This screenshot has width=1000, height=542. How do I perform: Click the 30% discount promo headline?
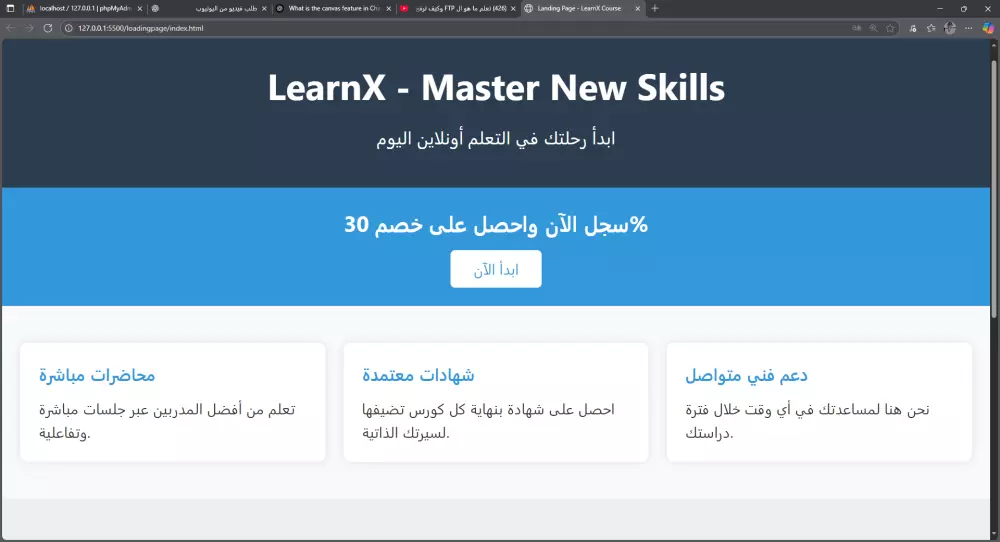tap(496, 224)
